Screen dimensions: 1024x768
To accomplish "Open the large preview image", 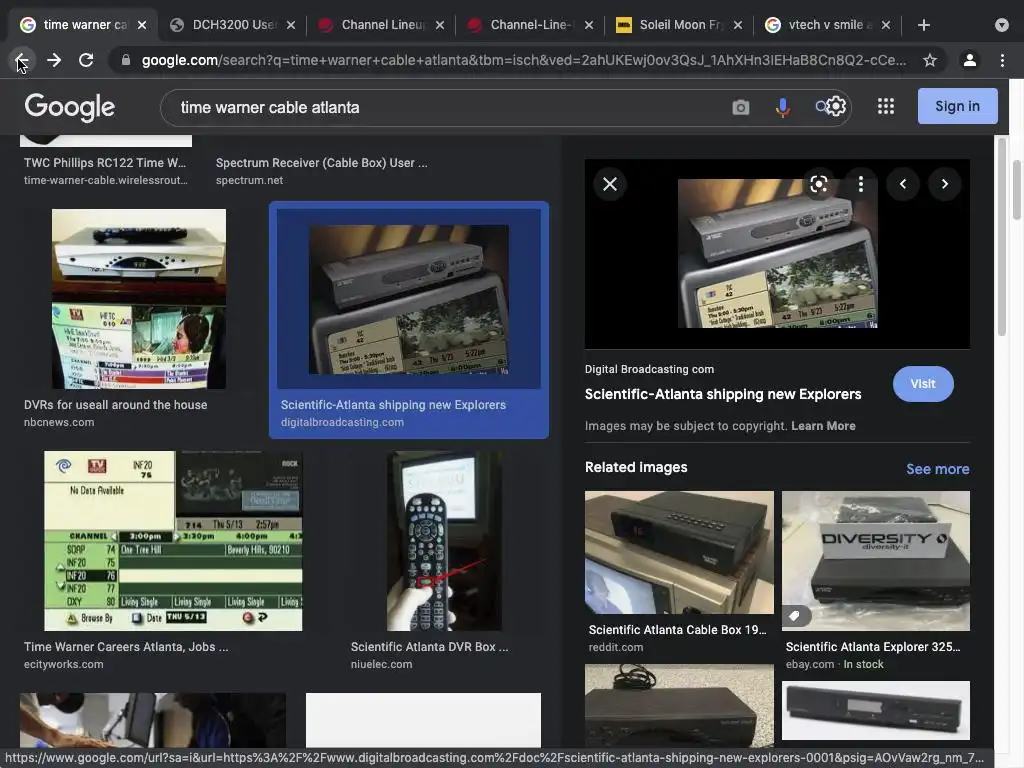I will coord(777,253).
